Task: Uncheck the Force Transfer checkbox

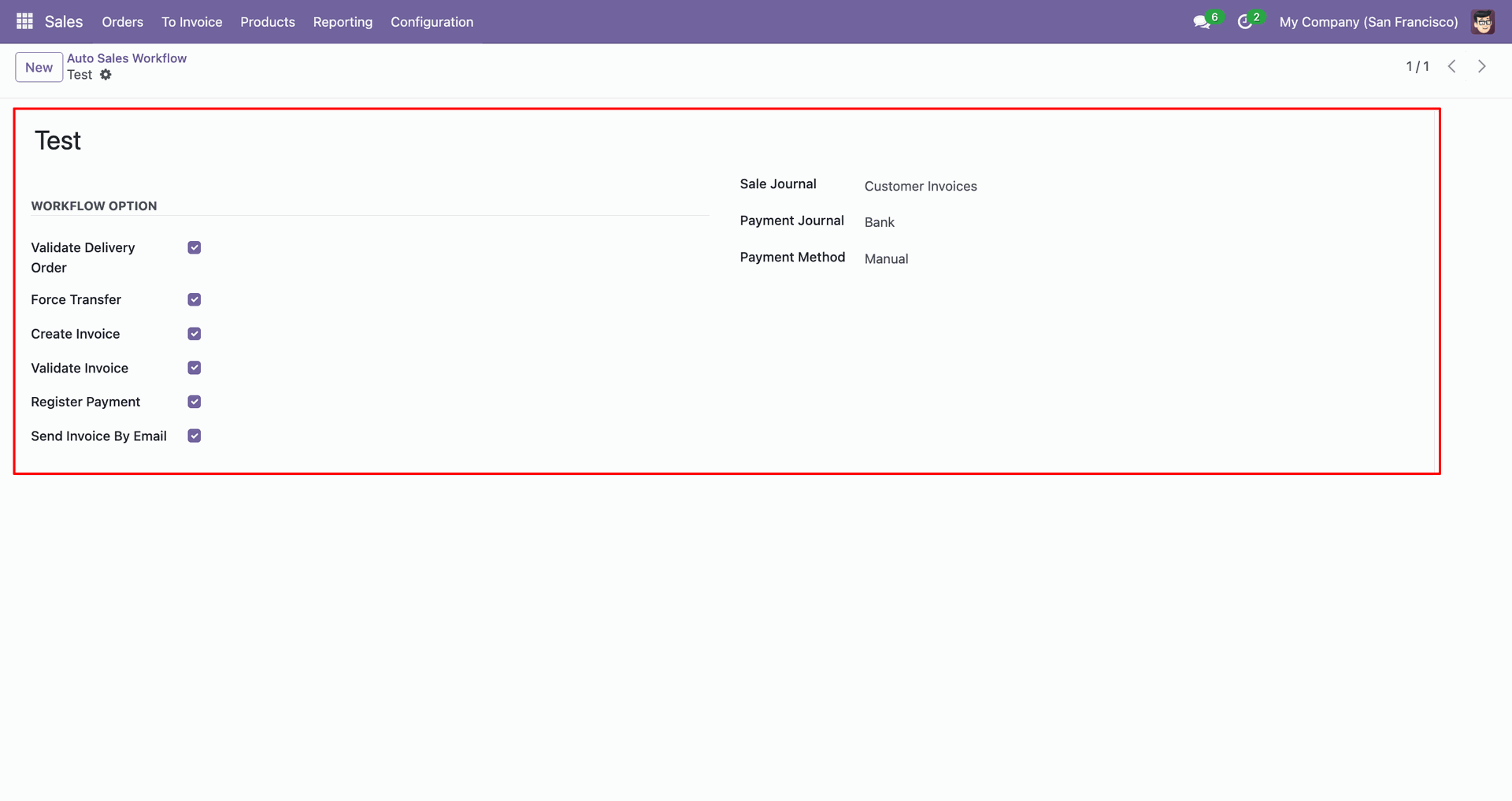Action: [x=195, y=299]
